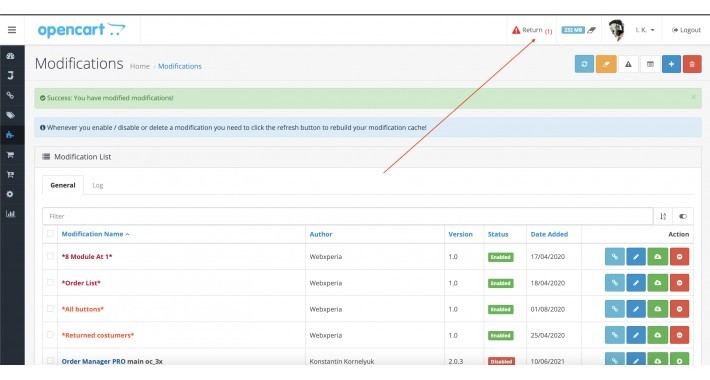The image size is (710, 380).
Task: Open the first shopping cart sidebar icon
Action: coord(10,154)
